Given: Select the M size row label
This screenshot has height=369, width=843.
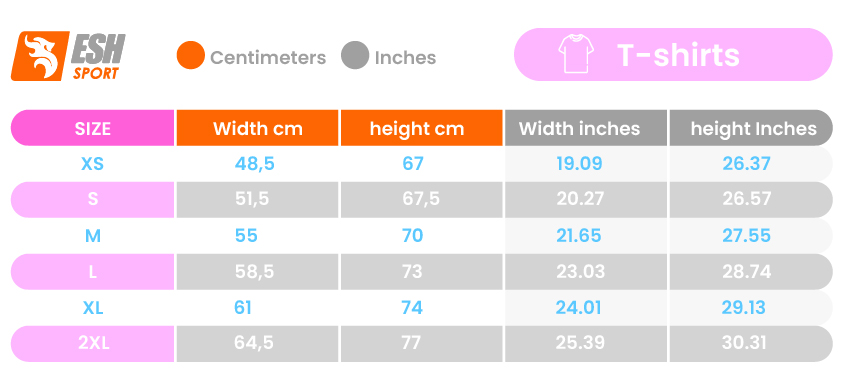Looking at the screenshot, I should (92, 236).
